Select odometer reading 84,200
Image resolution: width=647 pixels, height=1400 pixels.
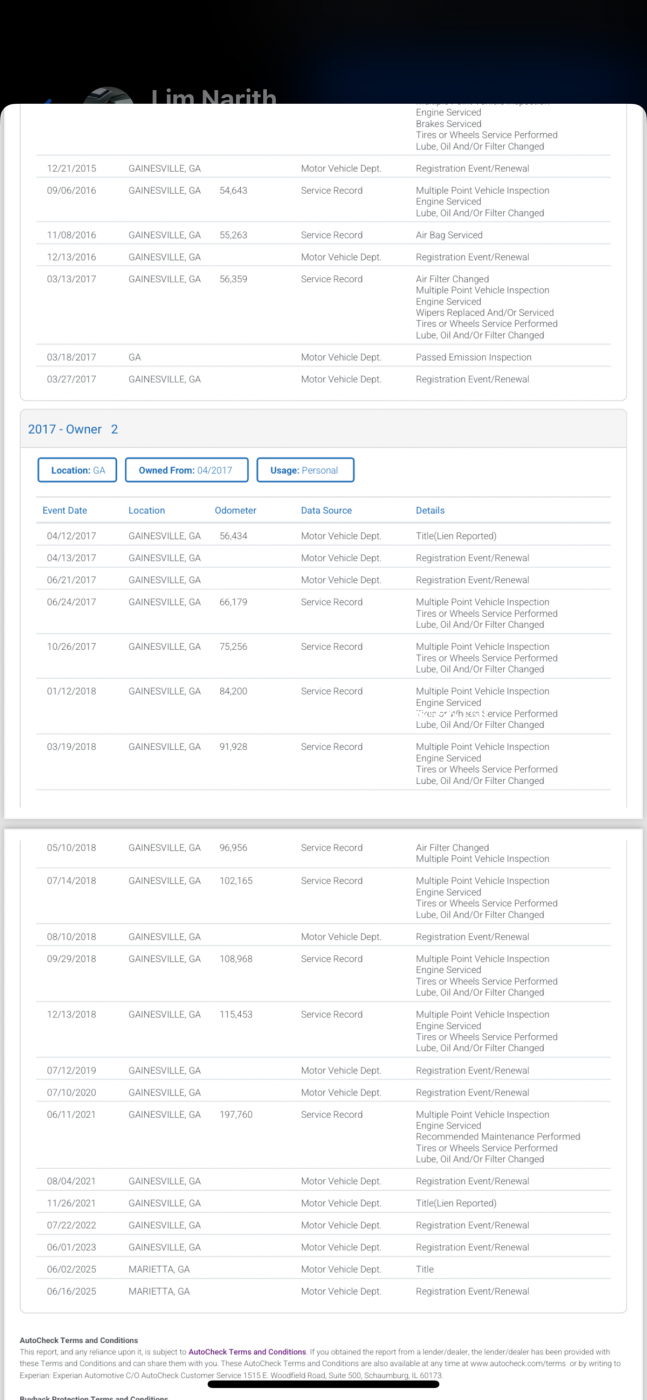(233, 691)
